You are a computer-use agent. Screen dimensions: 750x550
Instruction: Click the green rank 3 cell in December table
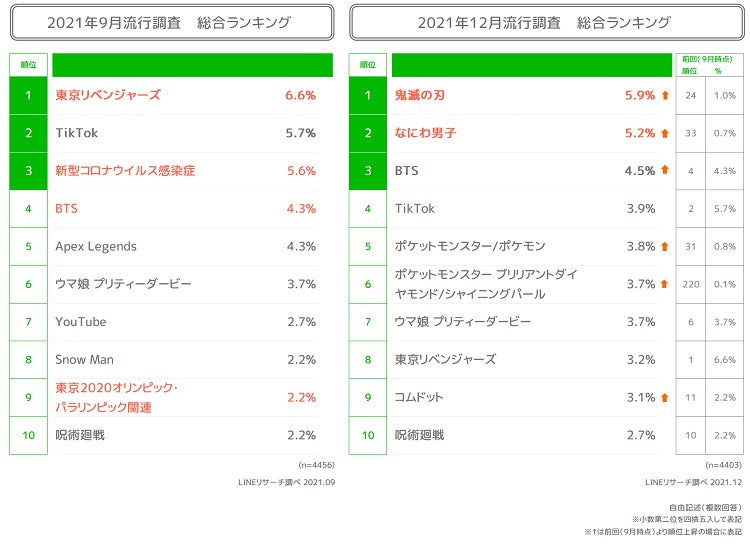pos(367,171)
